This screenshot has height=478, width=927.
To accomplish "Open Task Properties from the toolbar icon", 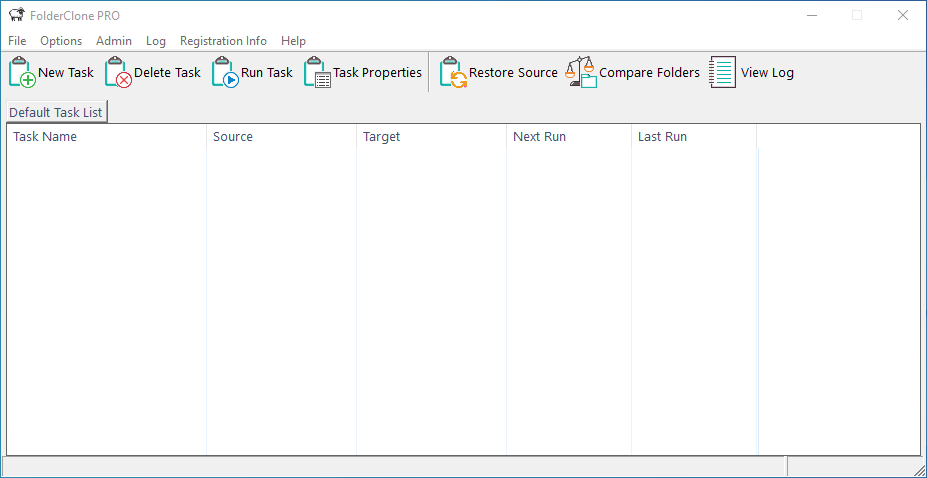I will pos(317,73).
